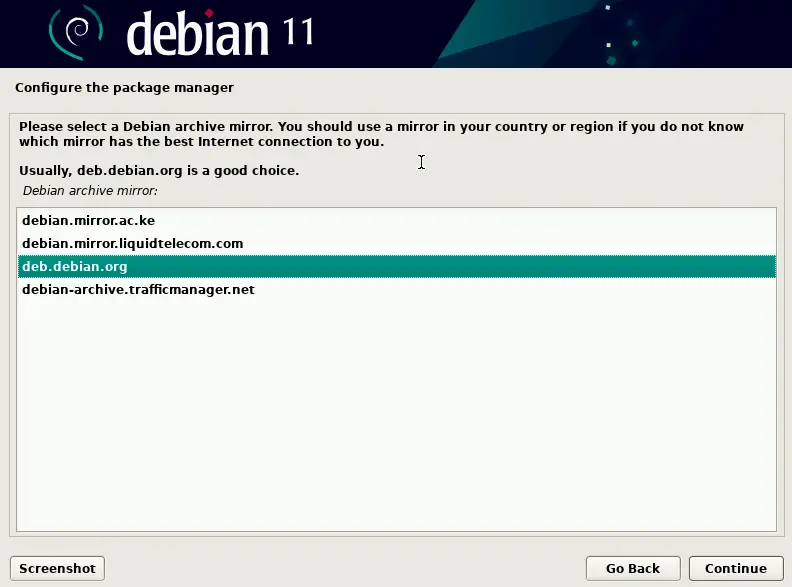Pick debian-archive.trafficmanager.net mirror
This screenshot has height=587, width=792.
397,289
